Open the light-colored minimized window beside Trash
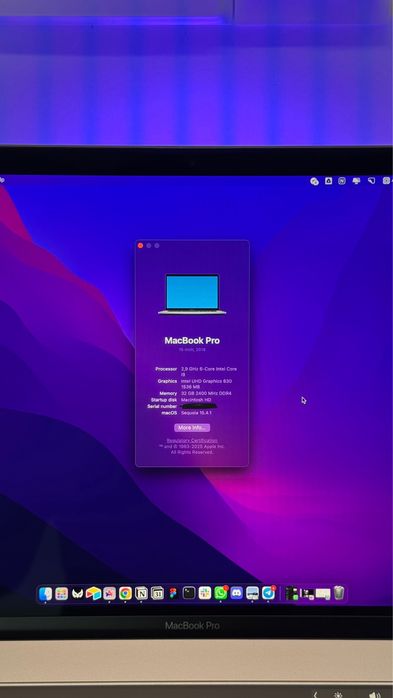 (323, 594)
